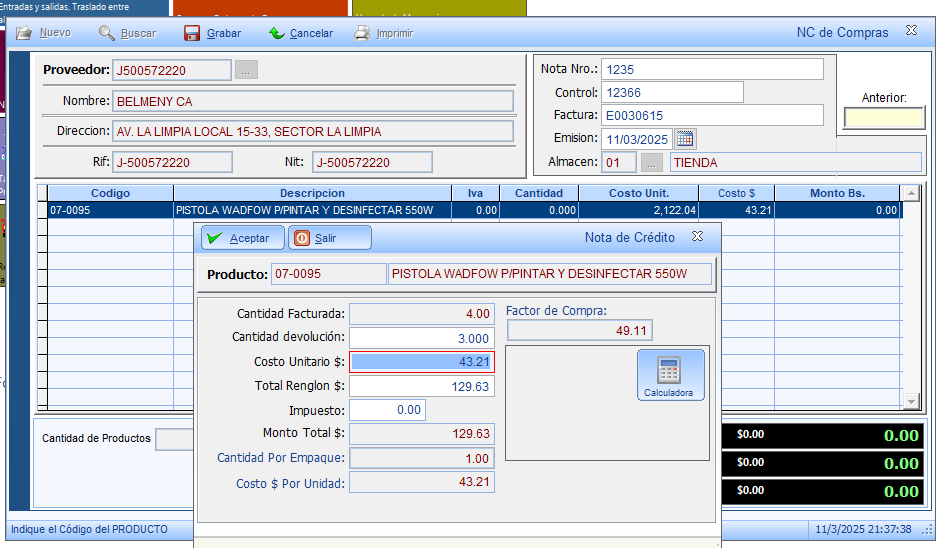This screenshot has width=947, height=548.
Task: Click the Nuevo toolbar icon
Action: coord(23,33)
